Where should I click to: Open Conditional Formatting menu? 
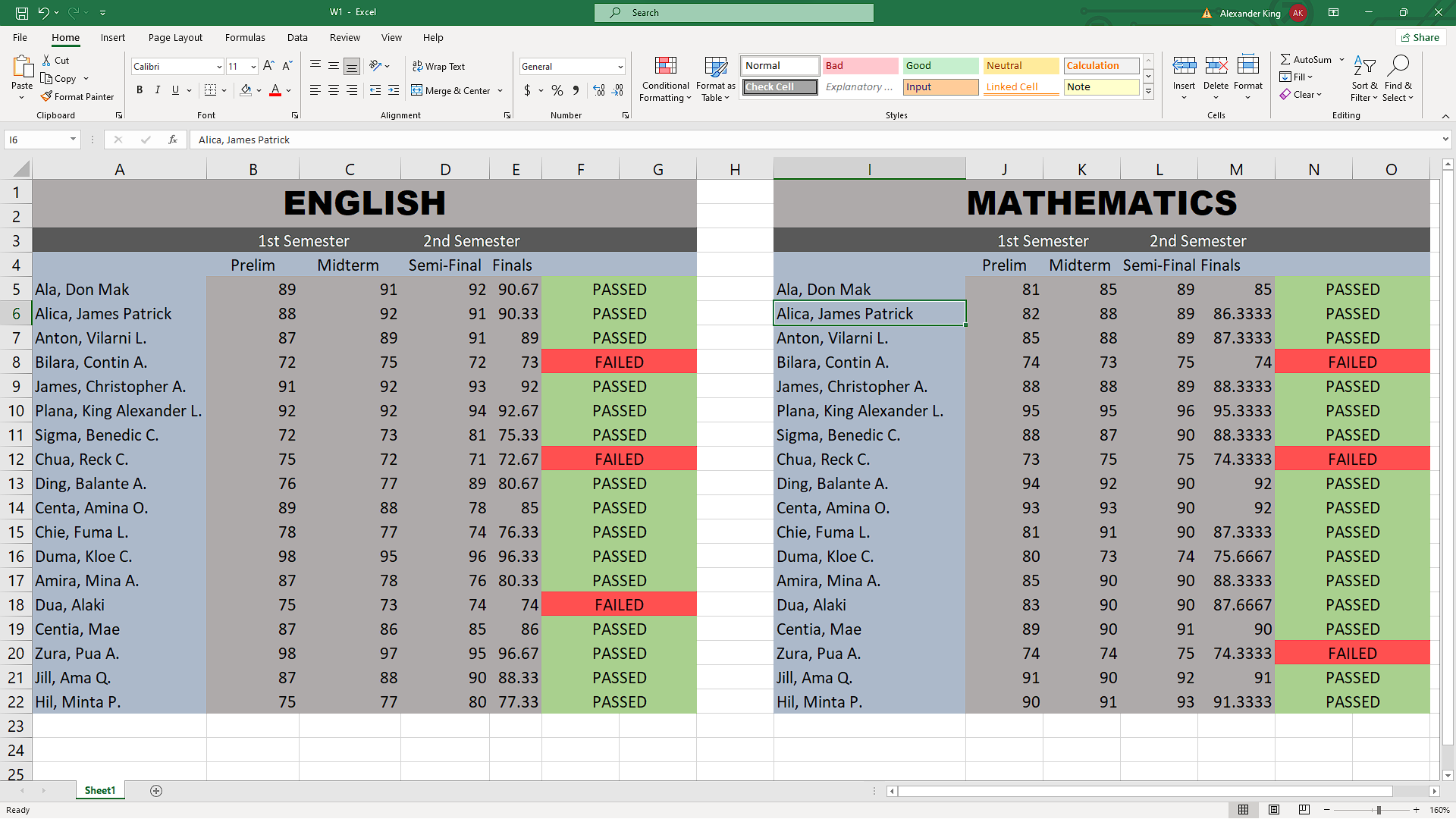(665, 79)
